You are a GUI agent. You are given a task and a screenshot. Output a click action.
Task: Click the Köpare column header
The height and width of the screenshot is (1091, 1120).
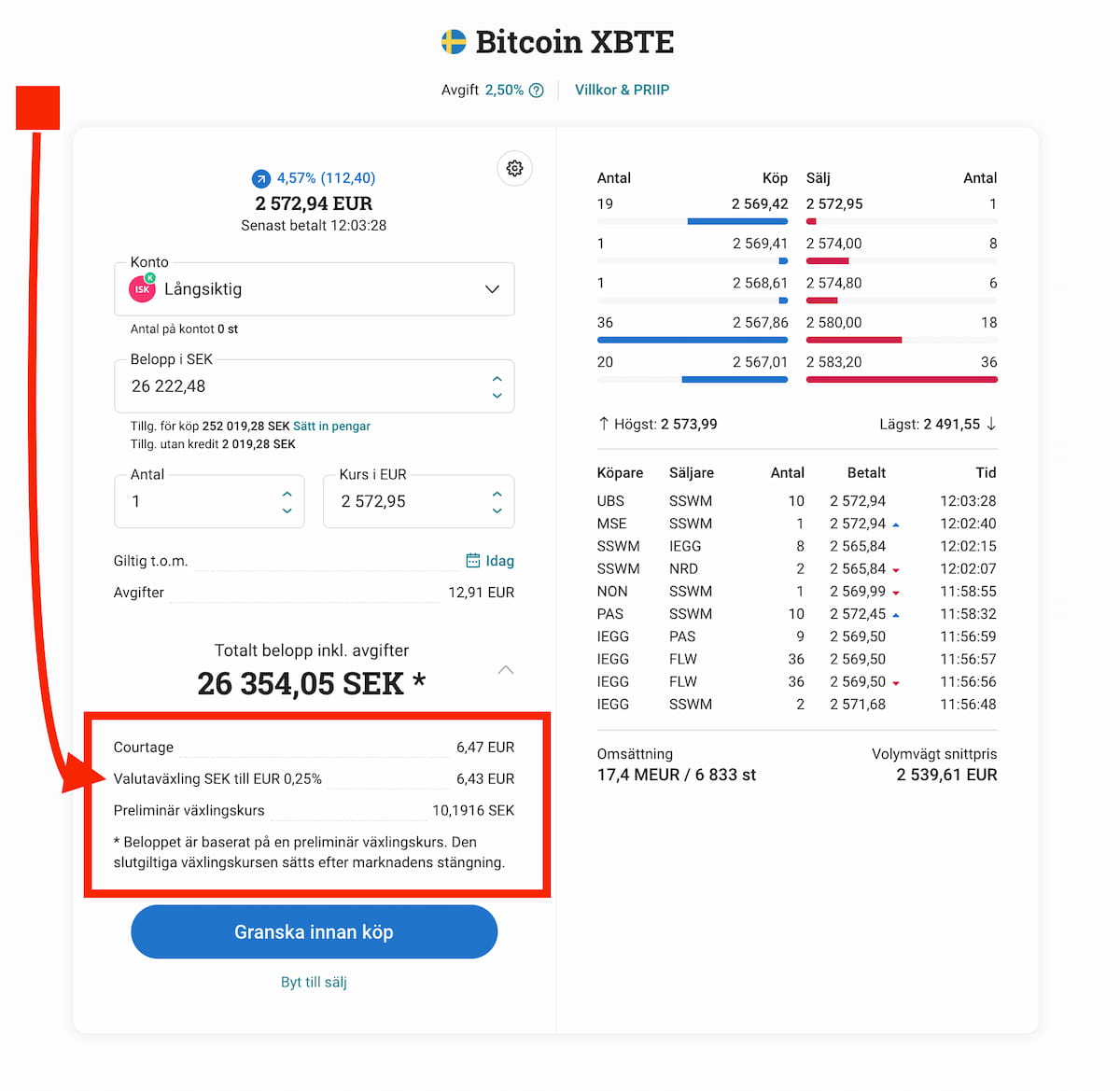click(x=620, y=473)
